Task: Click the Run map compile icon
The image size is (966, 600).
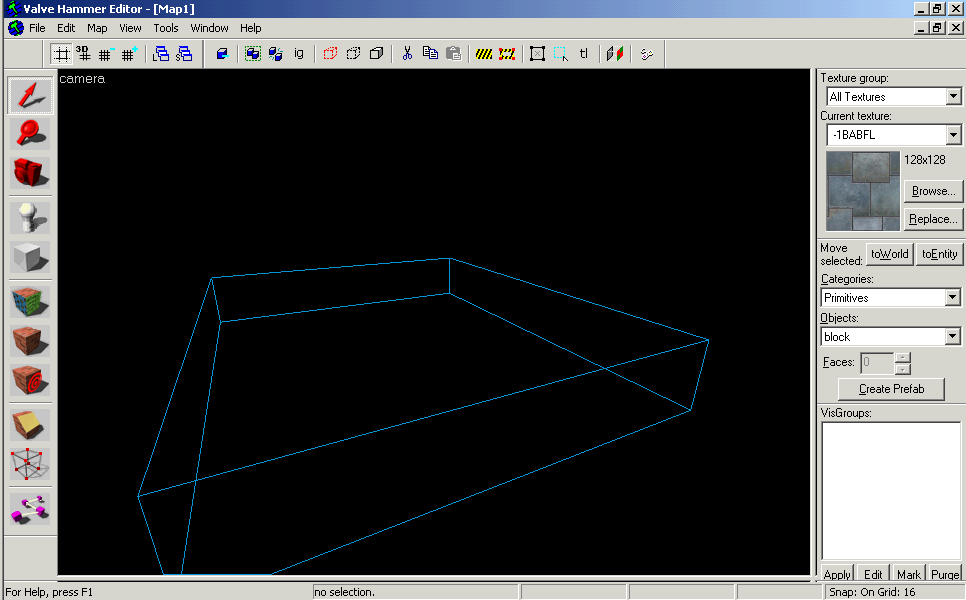Action: pos(615,54)
